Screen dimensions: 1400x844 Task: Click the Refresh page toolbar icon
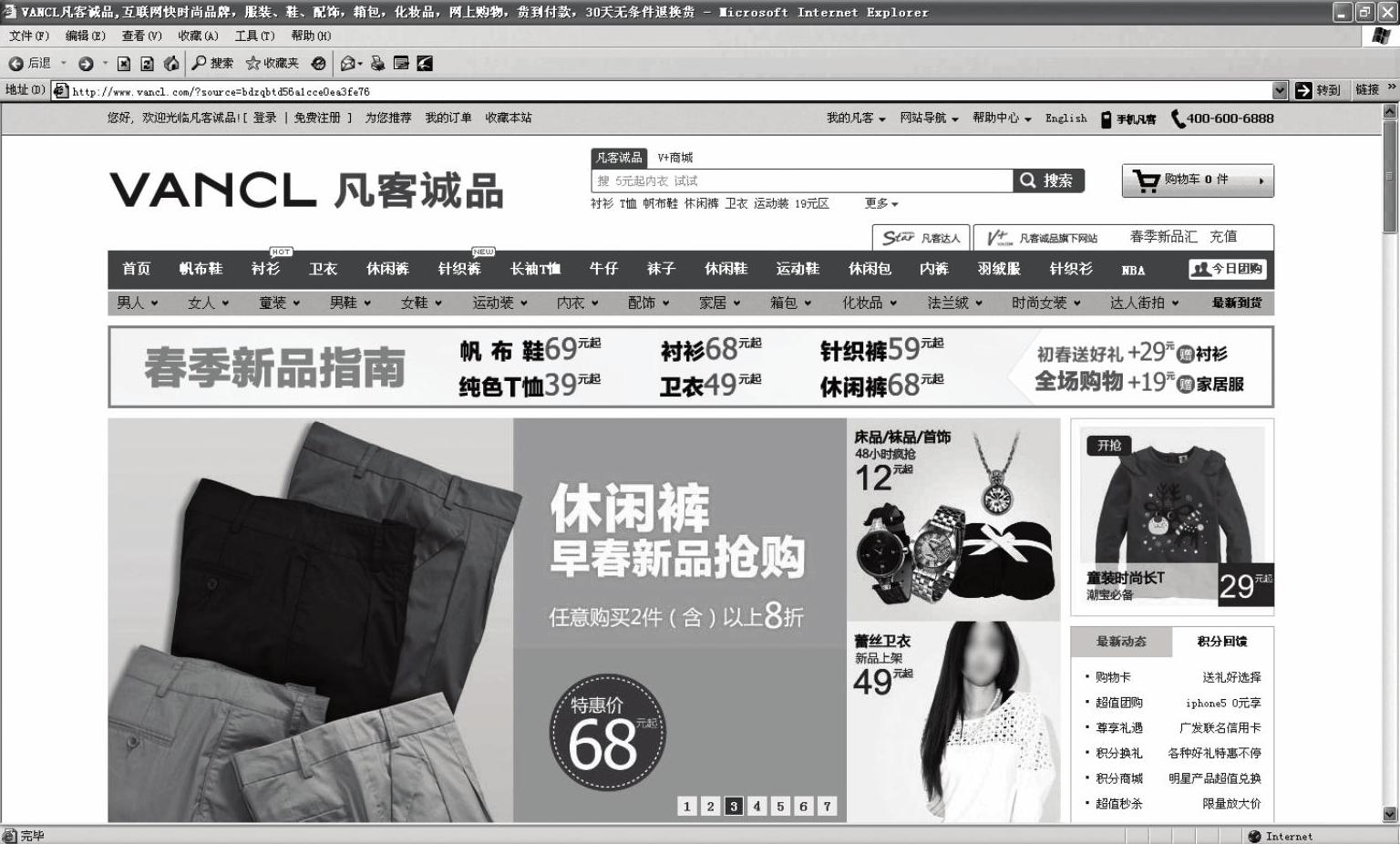click(147, 63)
